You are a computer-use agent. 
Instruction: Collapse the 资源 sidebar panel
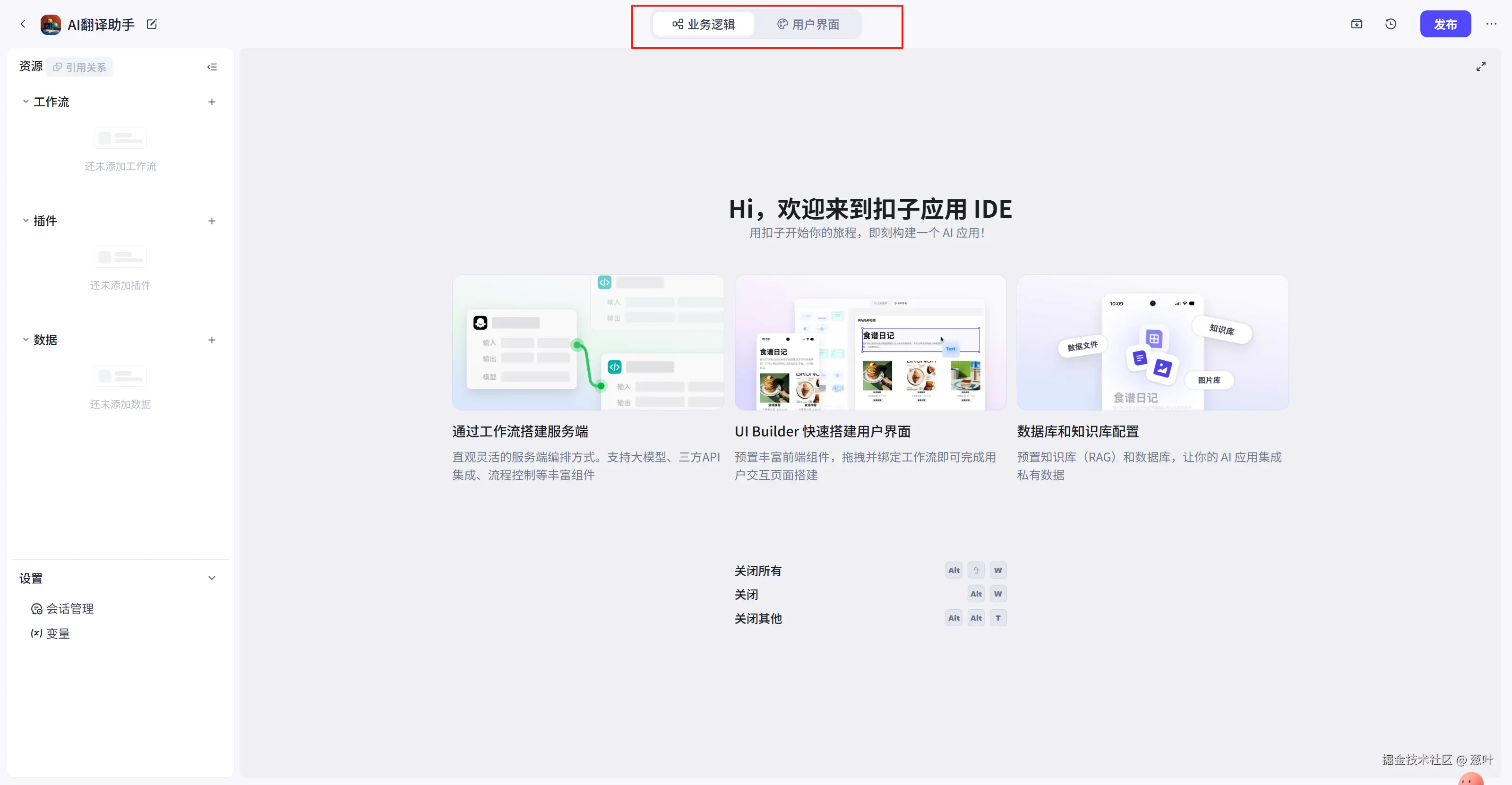click(212, 67)
